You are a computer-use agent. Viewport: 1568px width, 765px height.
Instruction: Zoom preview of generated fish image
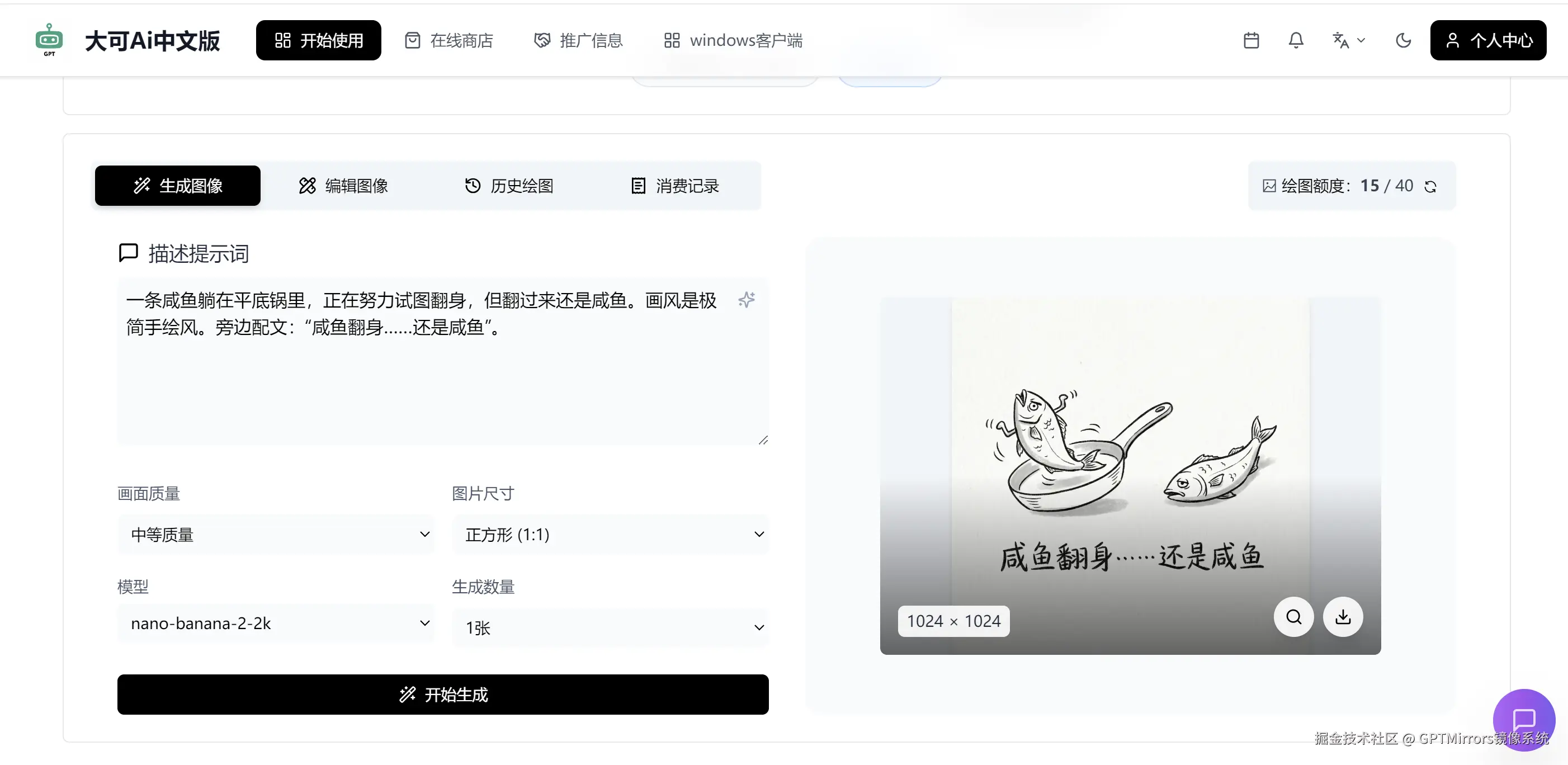1293,617
